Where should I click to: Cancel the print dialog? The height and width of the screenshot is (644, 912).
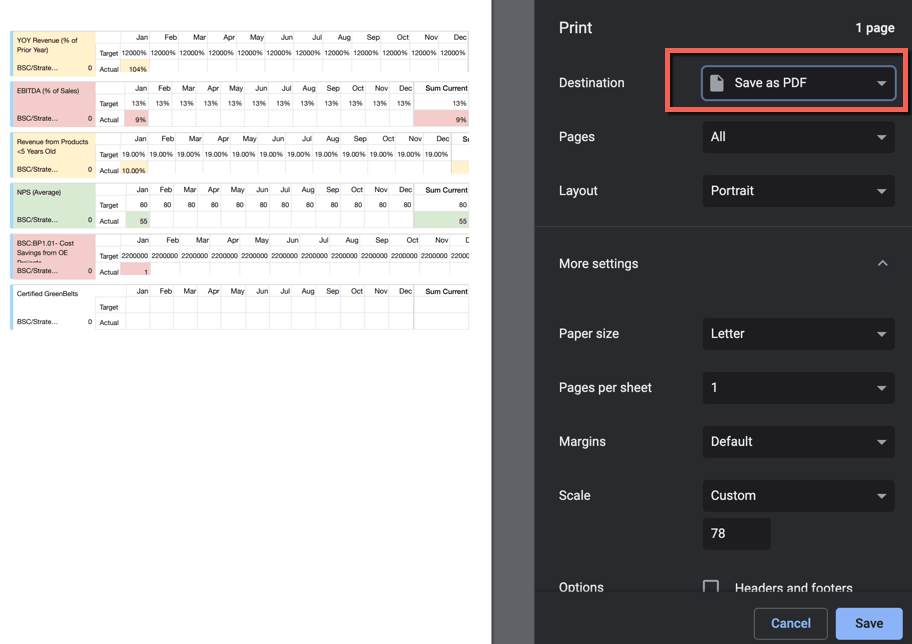click(790, 623)
